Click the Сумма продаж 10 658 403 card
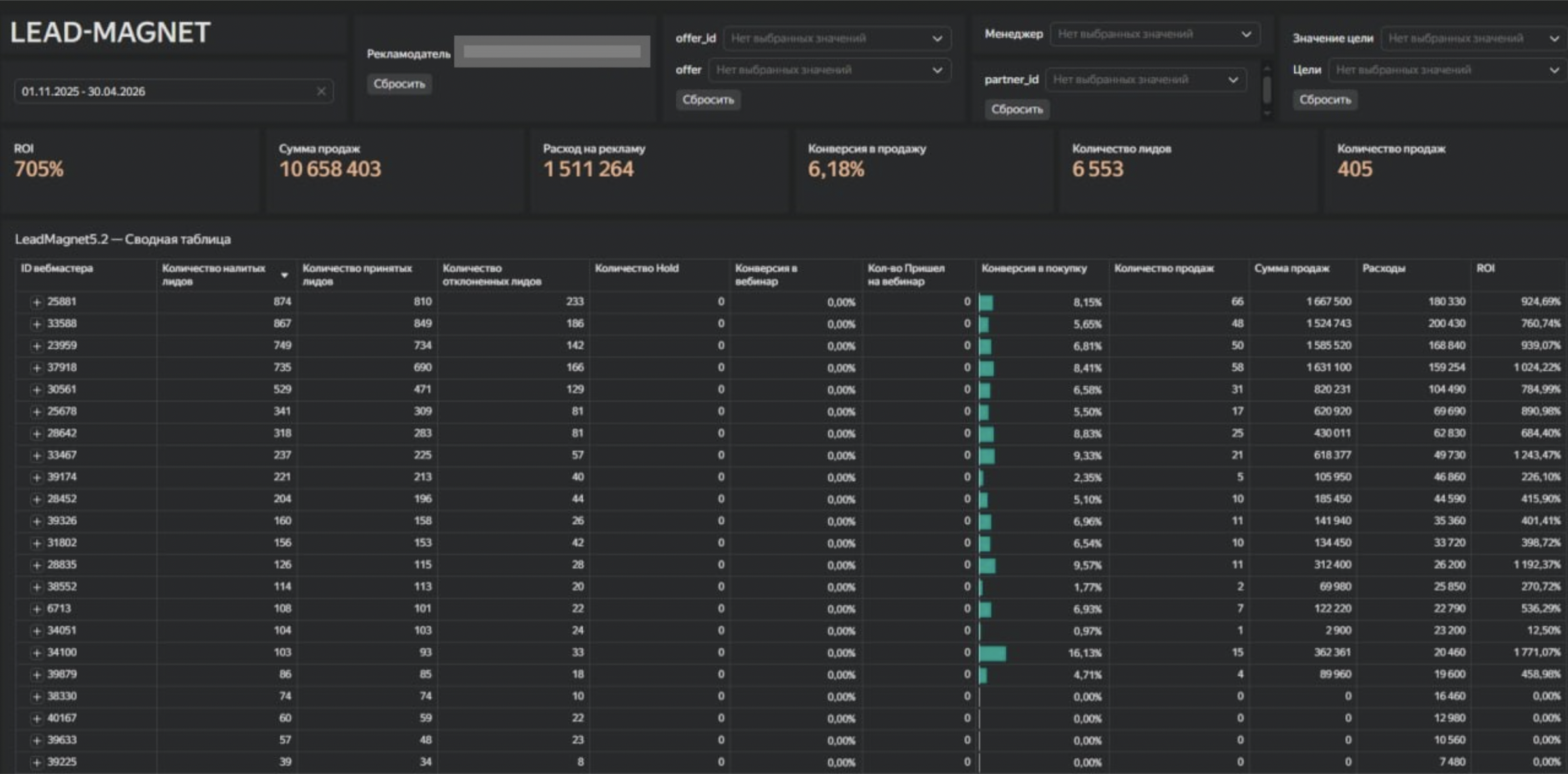The width and height of the screenshot is (1568, 774). point(395,170)
